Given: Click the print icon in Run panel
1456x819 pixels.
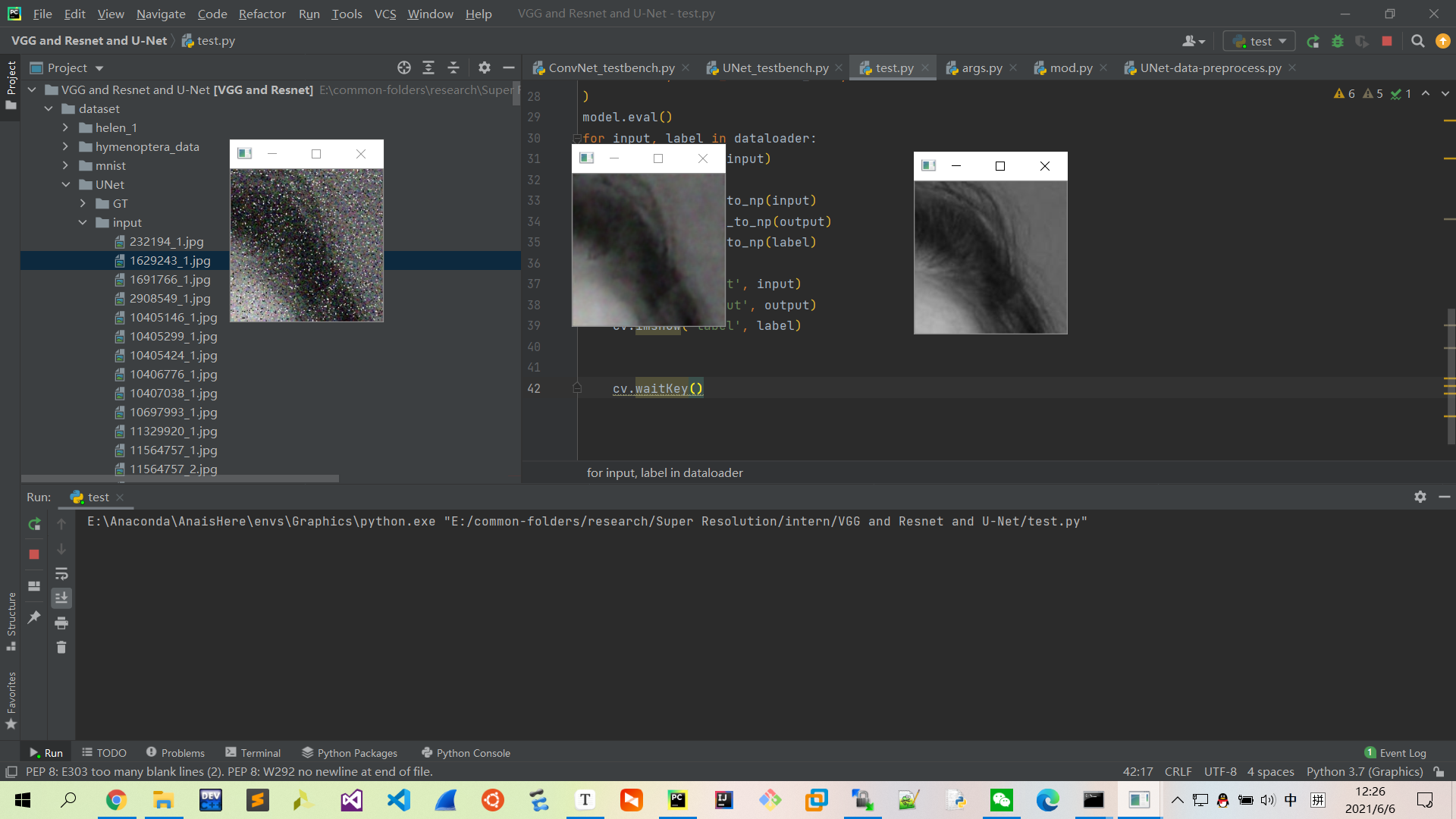Looking at the screenshot, I should coord(61,623).
